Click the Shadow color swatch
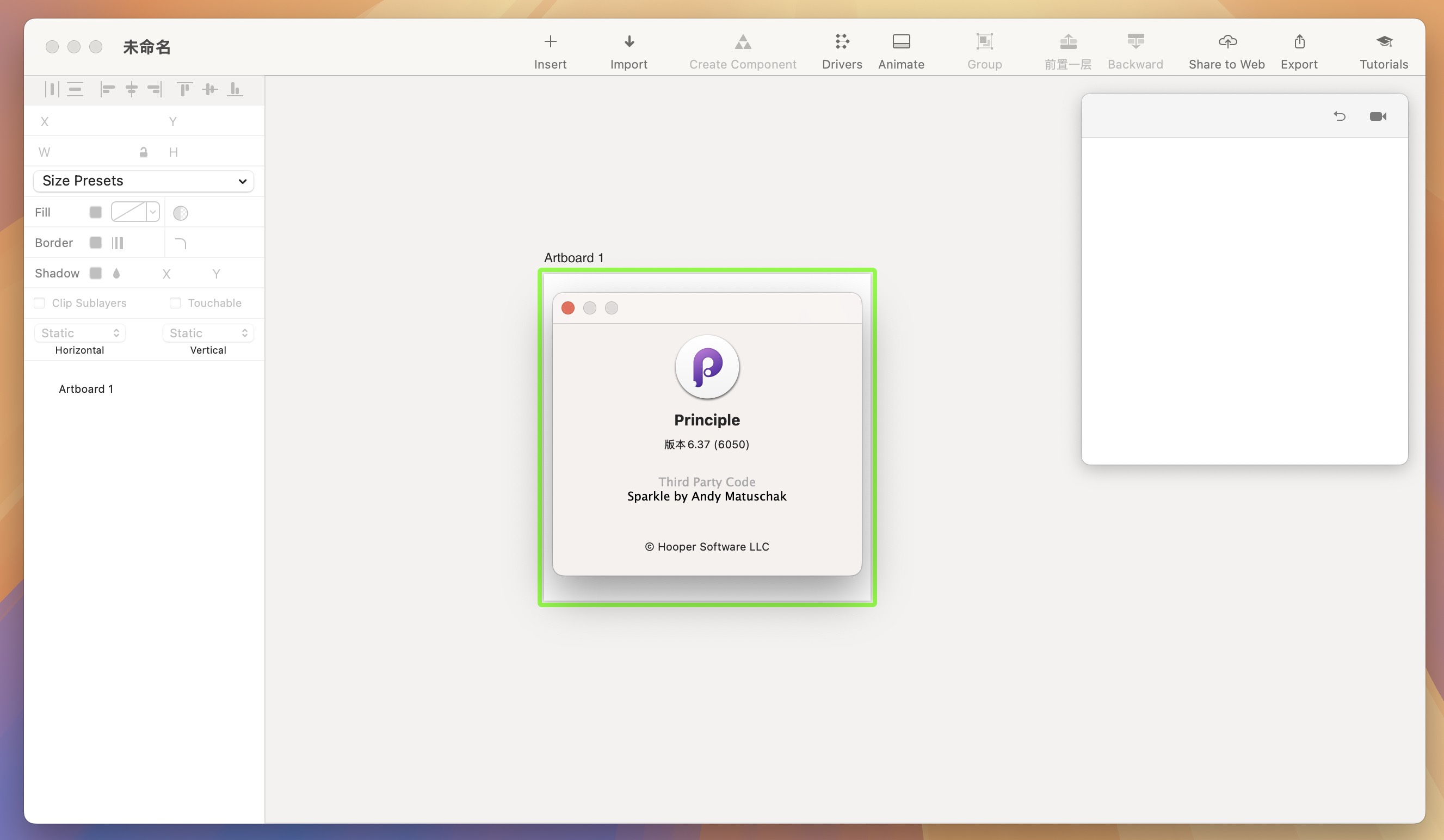 (96, 273)
